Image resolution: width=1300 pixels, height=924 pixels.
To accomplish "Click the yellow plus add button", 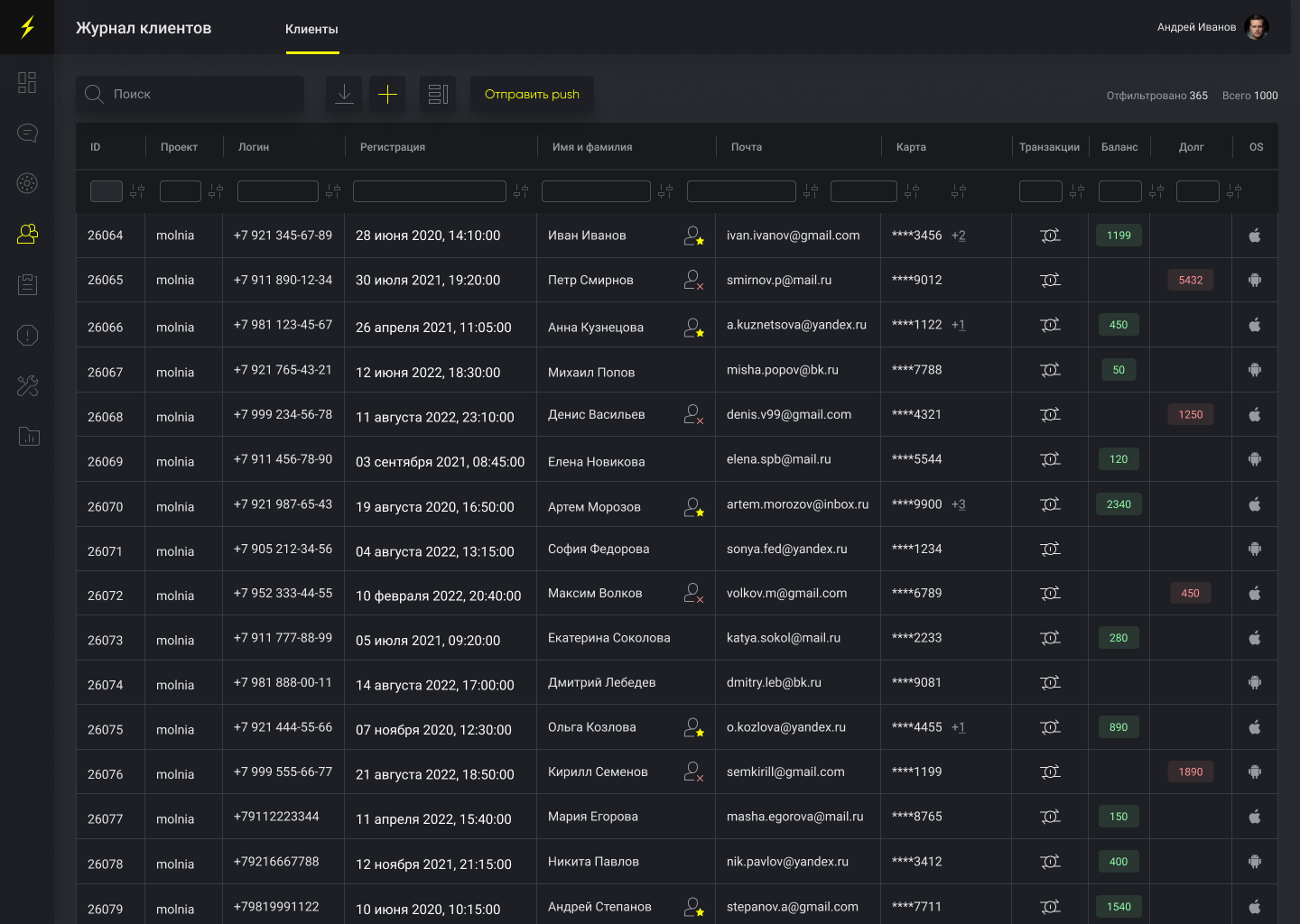I will (387, 94).
